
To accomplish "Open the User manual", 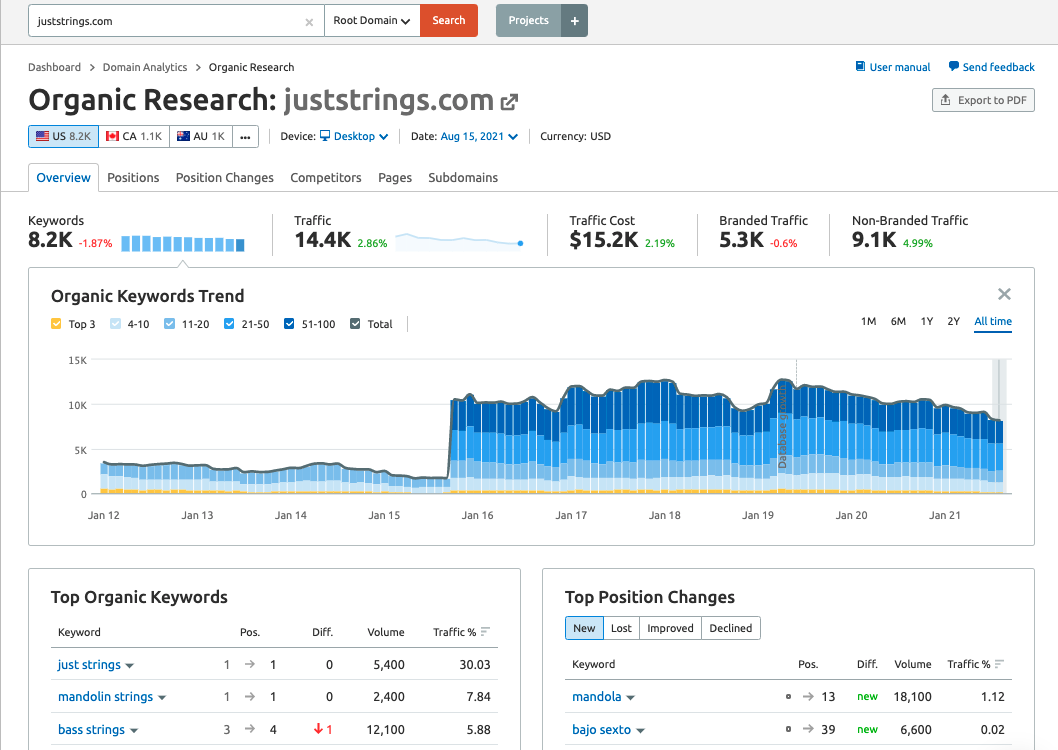I will click(x=893, y=67).
